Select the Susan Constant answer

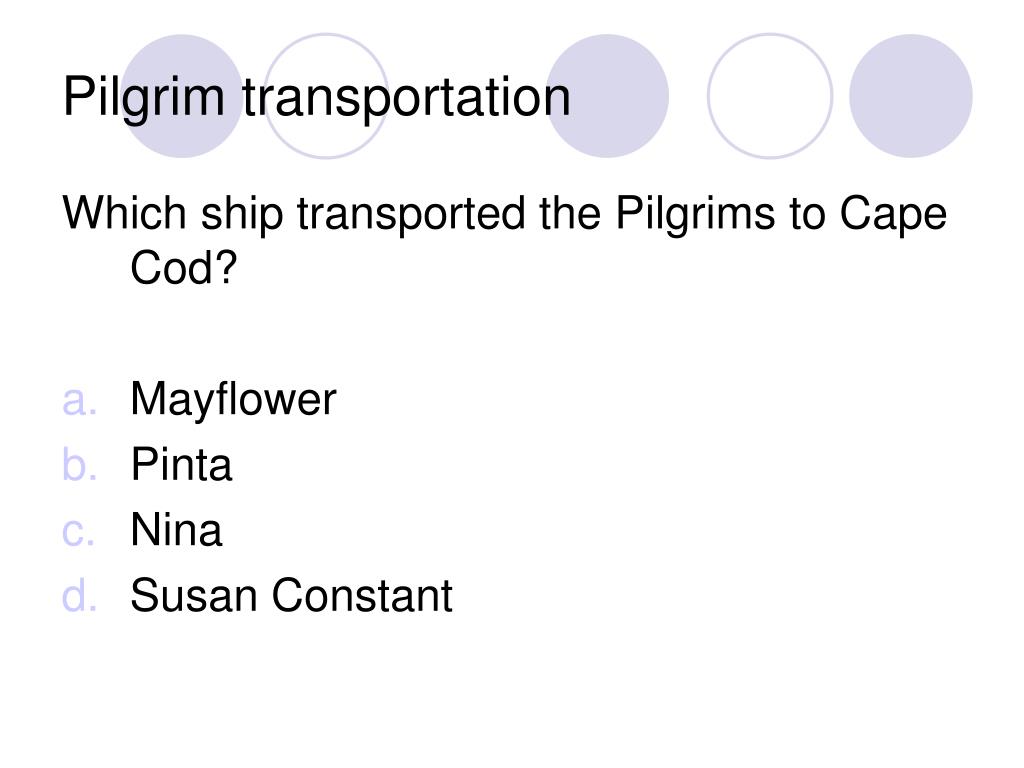[x=291, y=596]
